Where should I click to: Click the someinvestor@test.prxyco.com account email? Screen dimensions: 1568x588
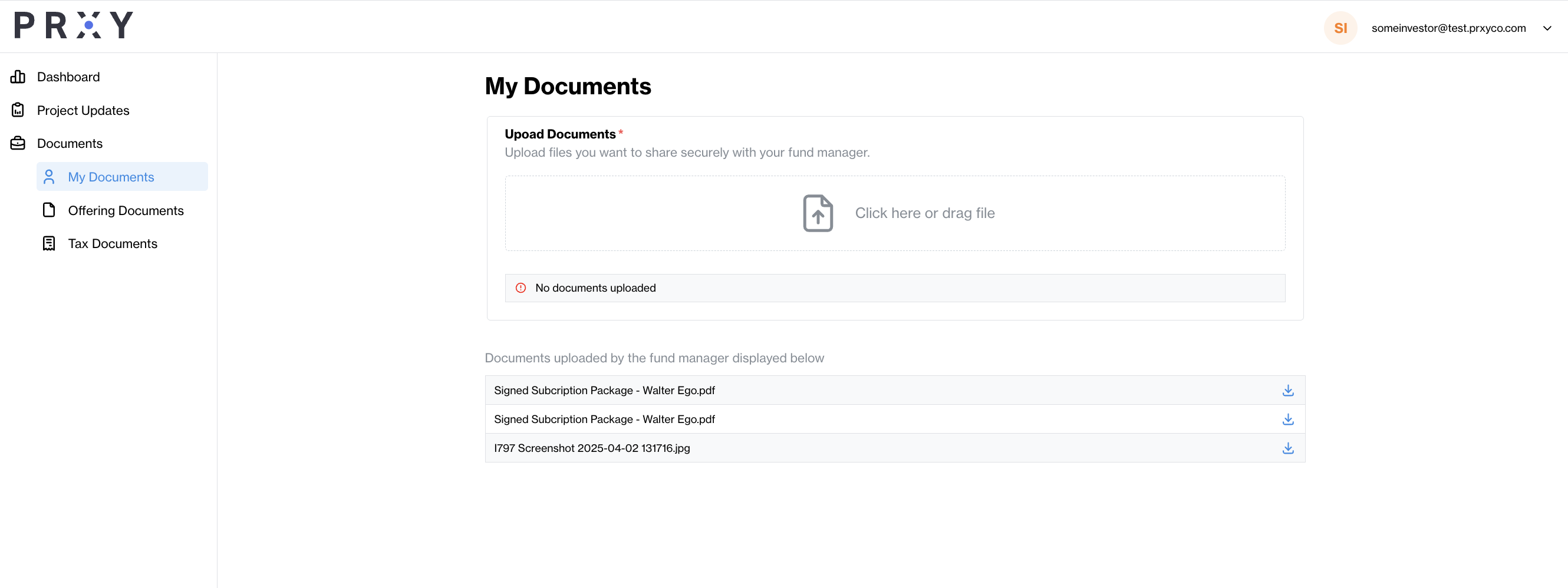point(1448,28)
